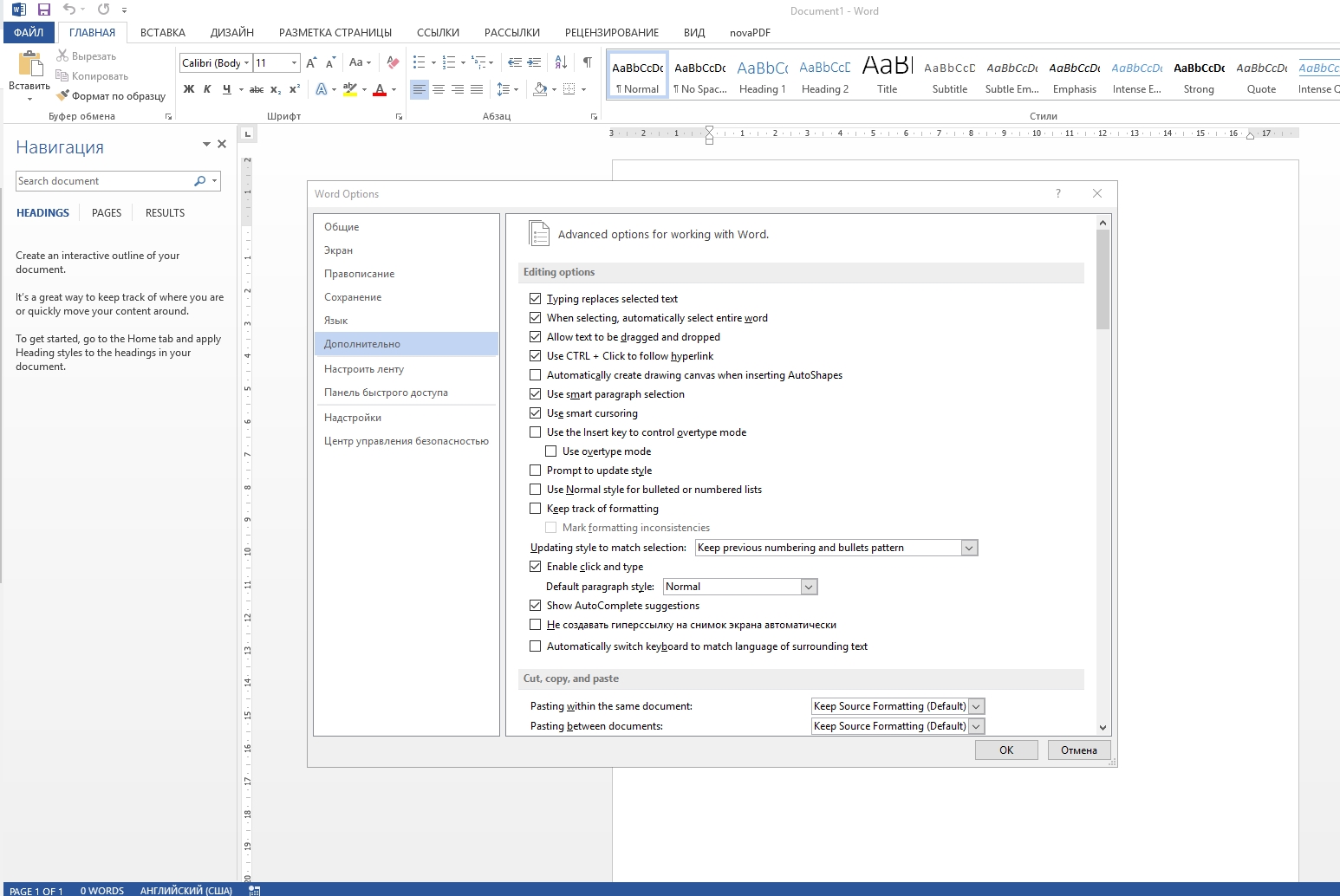The image size is (1340, 896).
Task: Open the ФАЙЛ tab
Action: [29, 33]
